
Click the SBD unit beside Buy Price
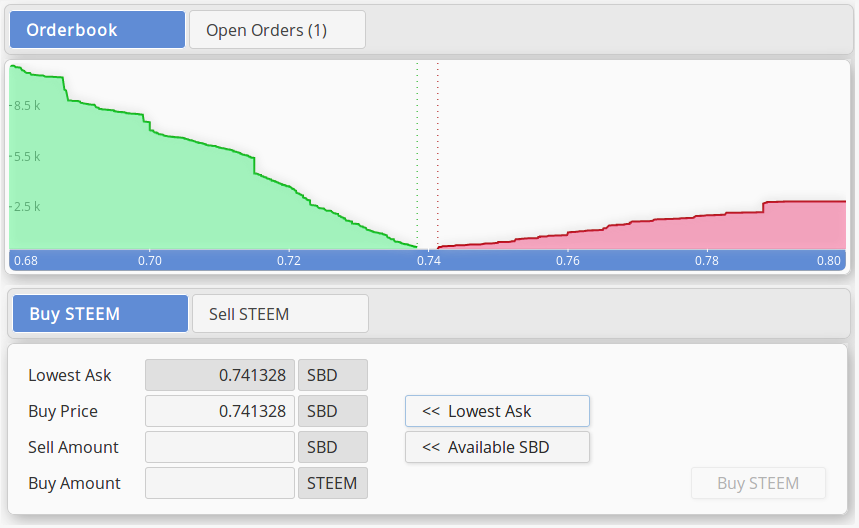pyautogui.click(x=333, y=411)
